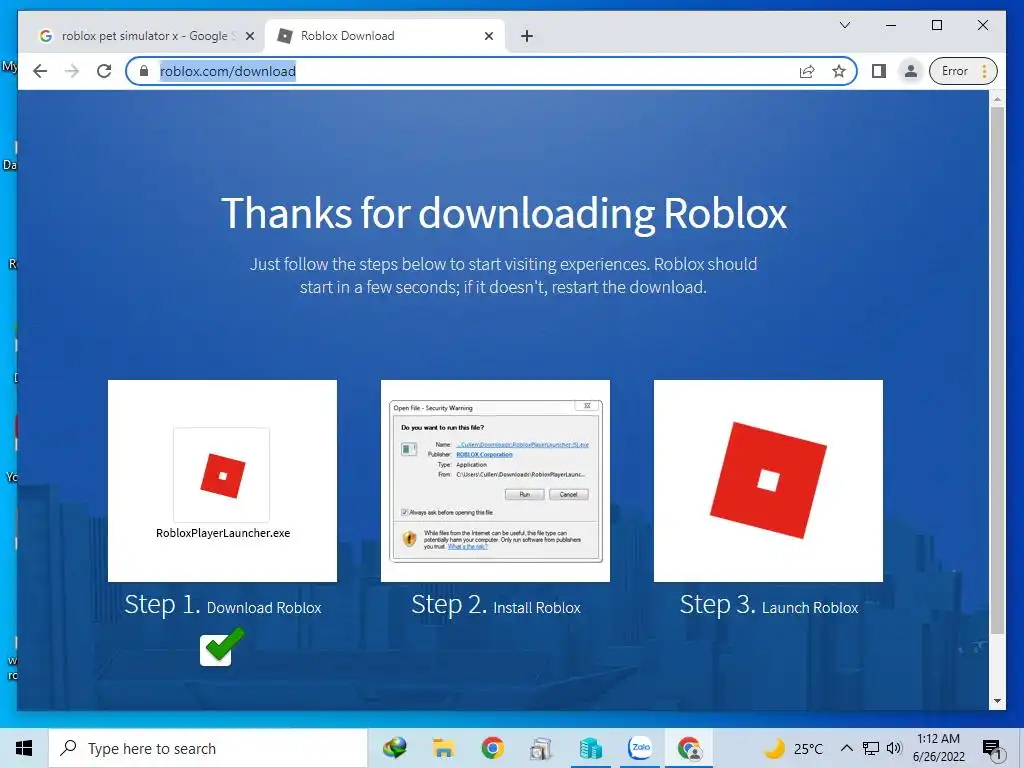Close the Roblox Download tab
Screen dimensions: 1024x768
click(x=488, y=37)
